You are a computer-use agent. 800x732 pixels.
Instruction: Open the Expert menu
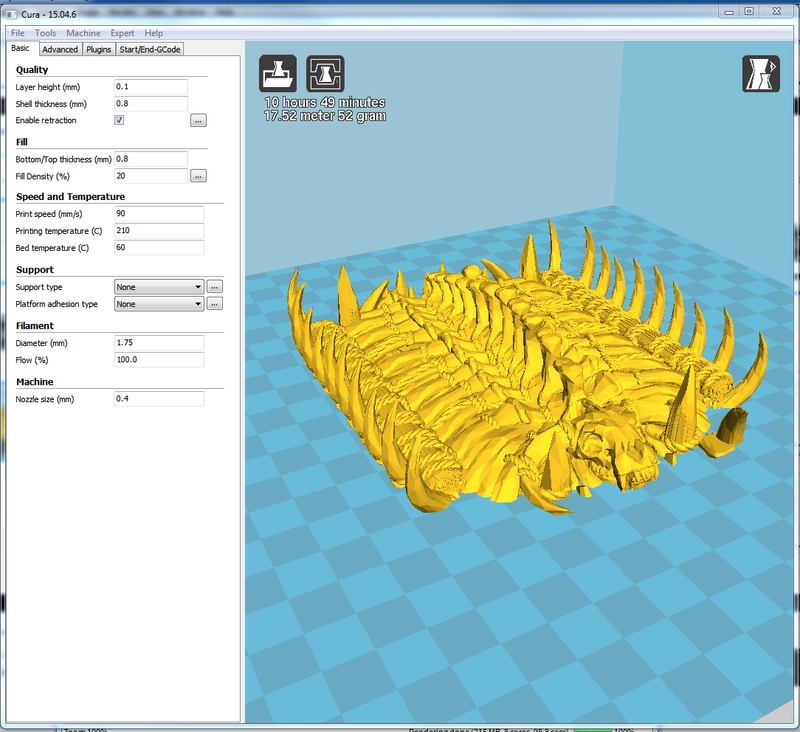point(122,33)
